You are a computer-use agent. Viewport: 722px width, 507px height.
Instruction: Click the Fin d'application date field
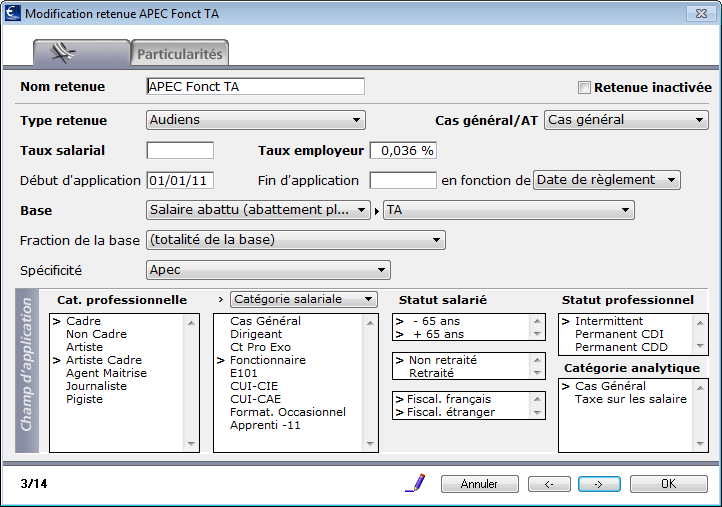coord(403,181)
